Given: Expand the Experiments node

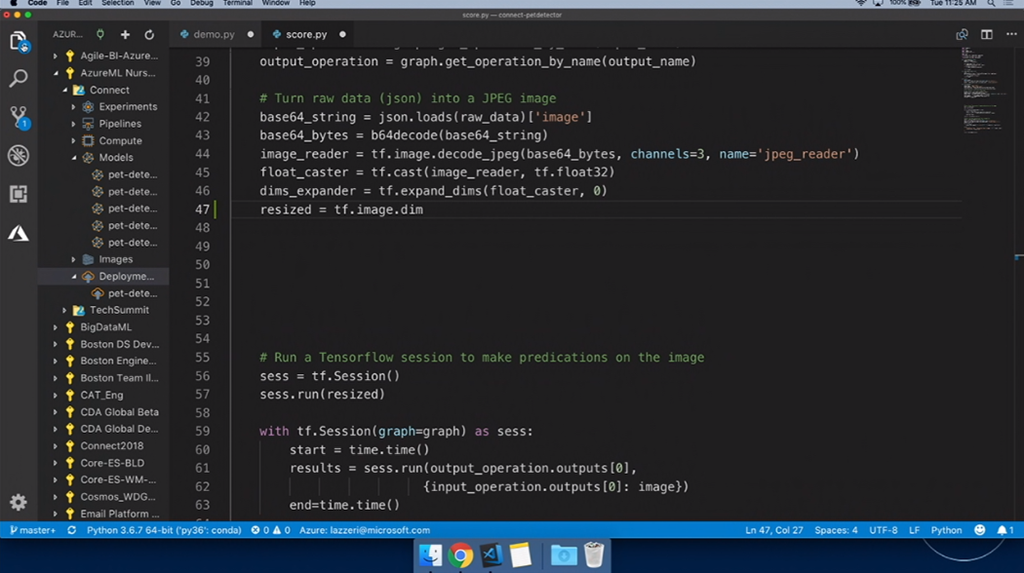Looking at the screenshot, I should (x=74, y=106).
